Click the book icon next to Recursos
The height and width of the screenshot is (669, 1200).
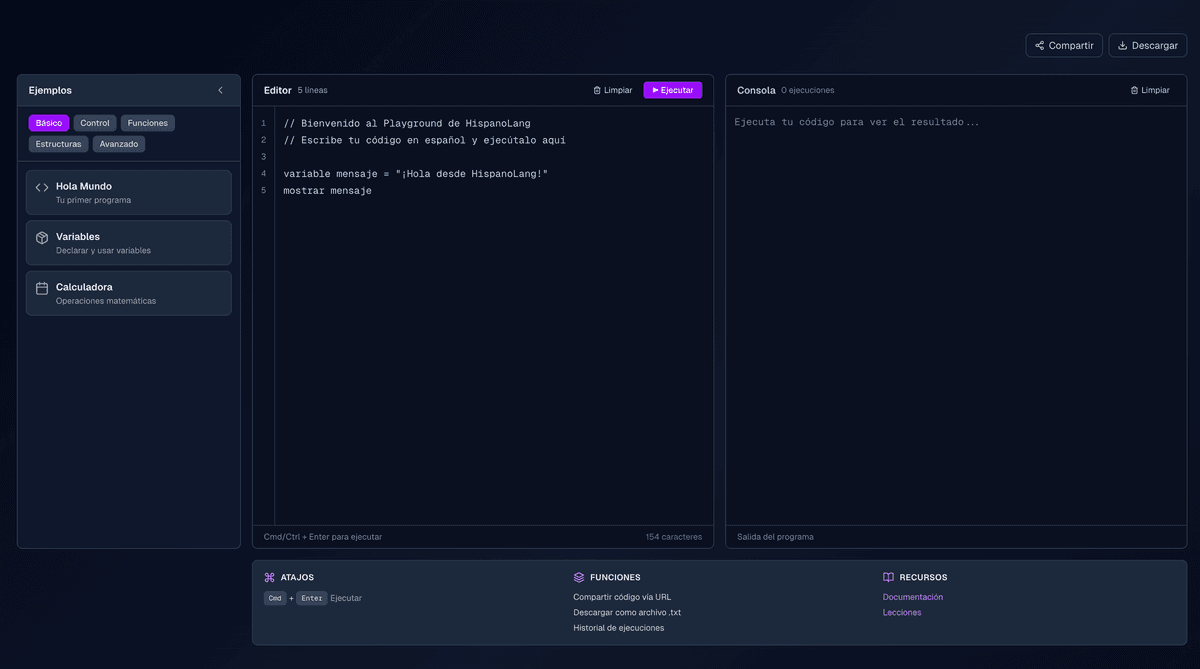tap(887, 577)
